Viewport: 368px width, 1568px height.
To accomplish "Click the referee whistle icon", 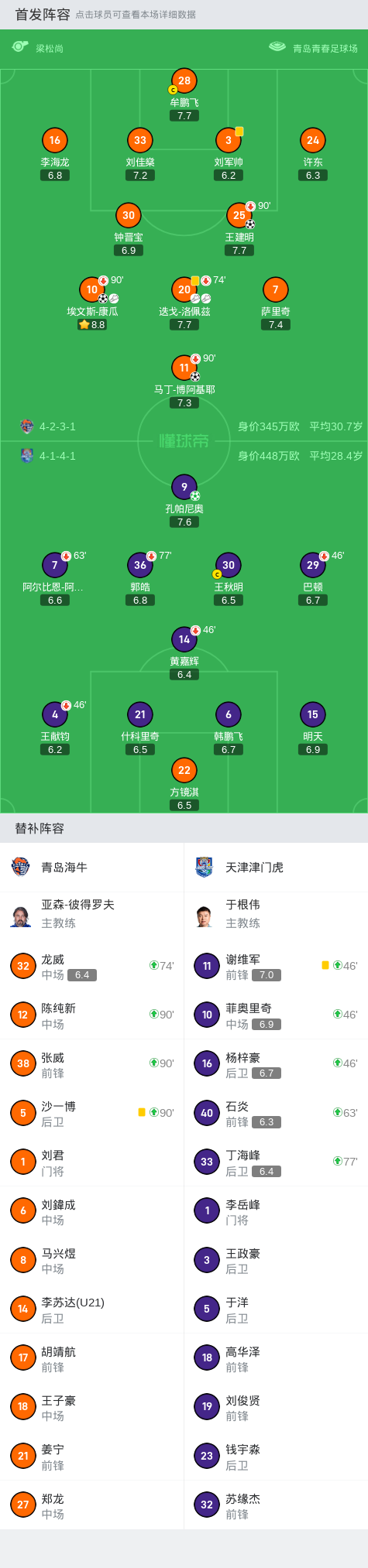I will point(20,47).
